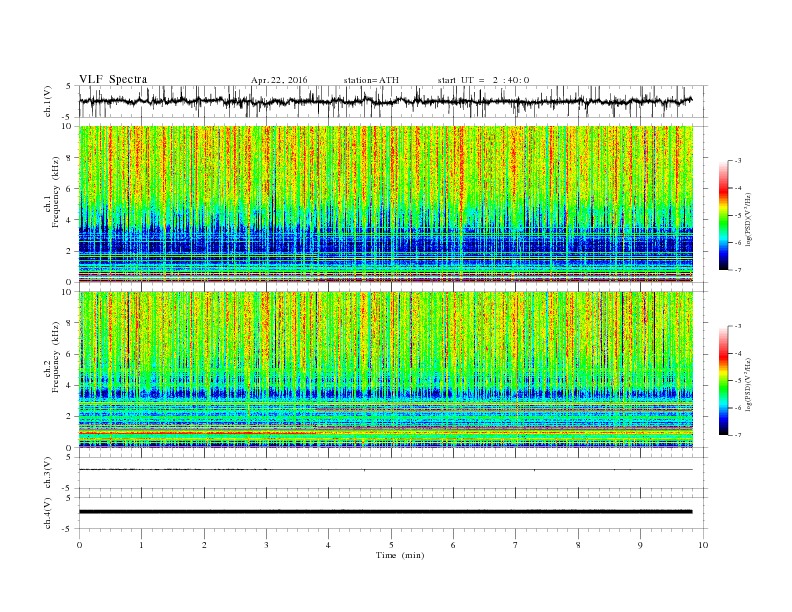Click the "VLF Spectra" plot title

click(x=113, y=79)
